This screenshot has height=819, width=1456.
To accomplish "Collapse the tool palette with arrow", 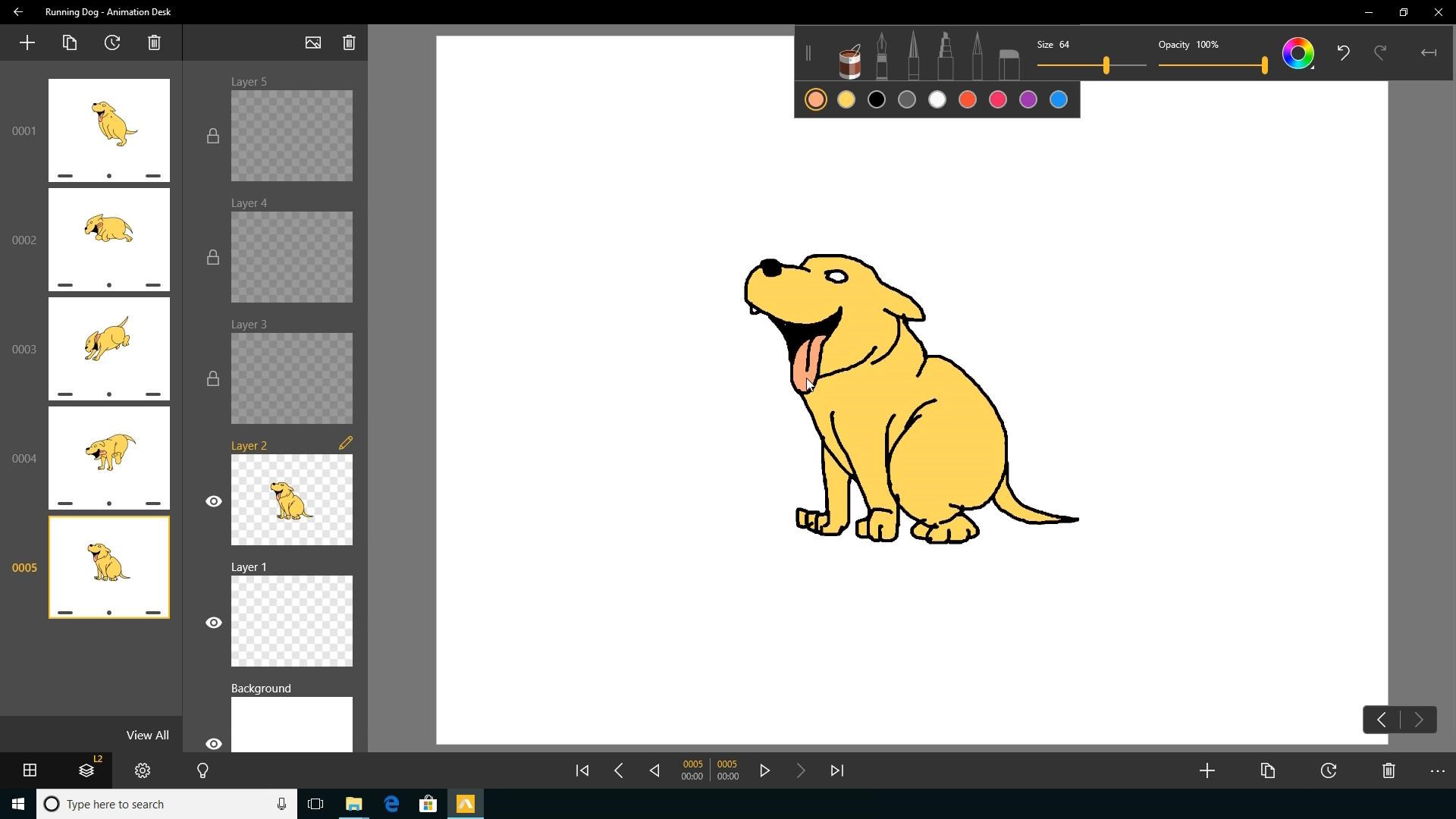I will point(1428,53).
